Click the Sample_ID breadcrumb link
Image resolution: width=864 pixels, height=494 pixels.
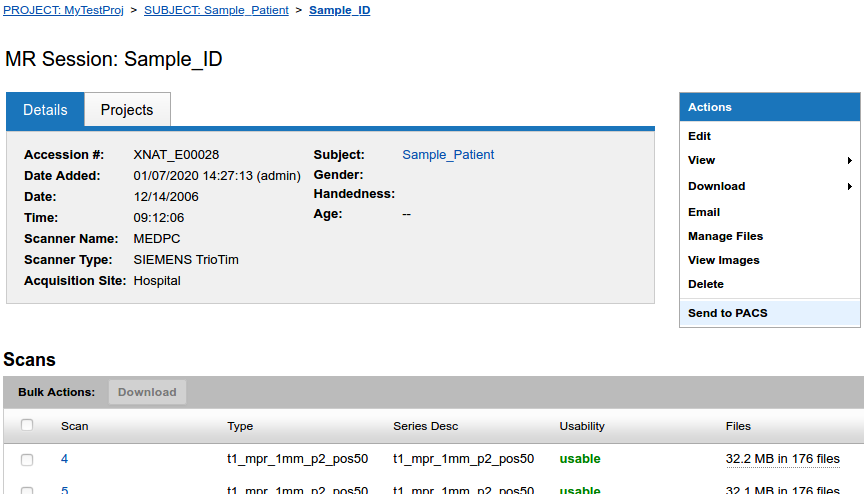pyautogui.click(x=339, y=10)
